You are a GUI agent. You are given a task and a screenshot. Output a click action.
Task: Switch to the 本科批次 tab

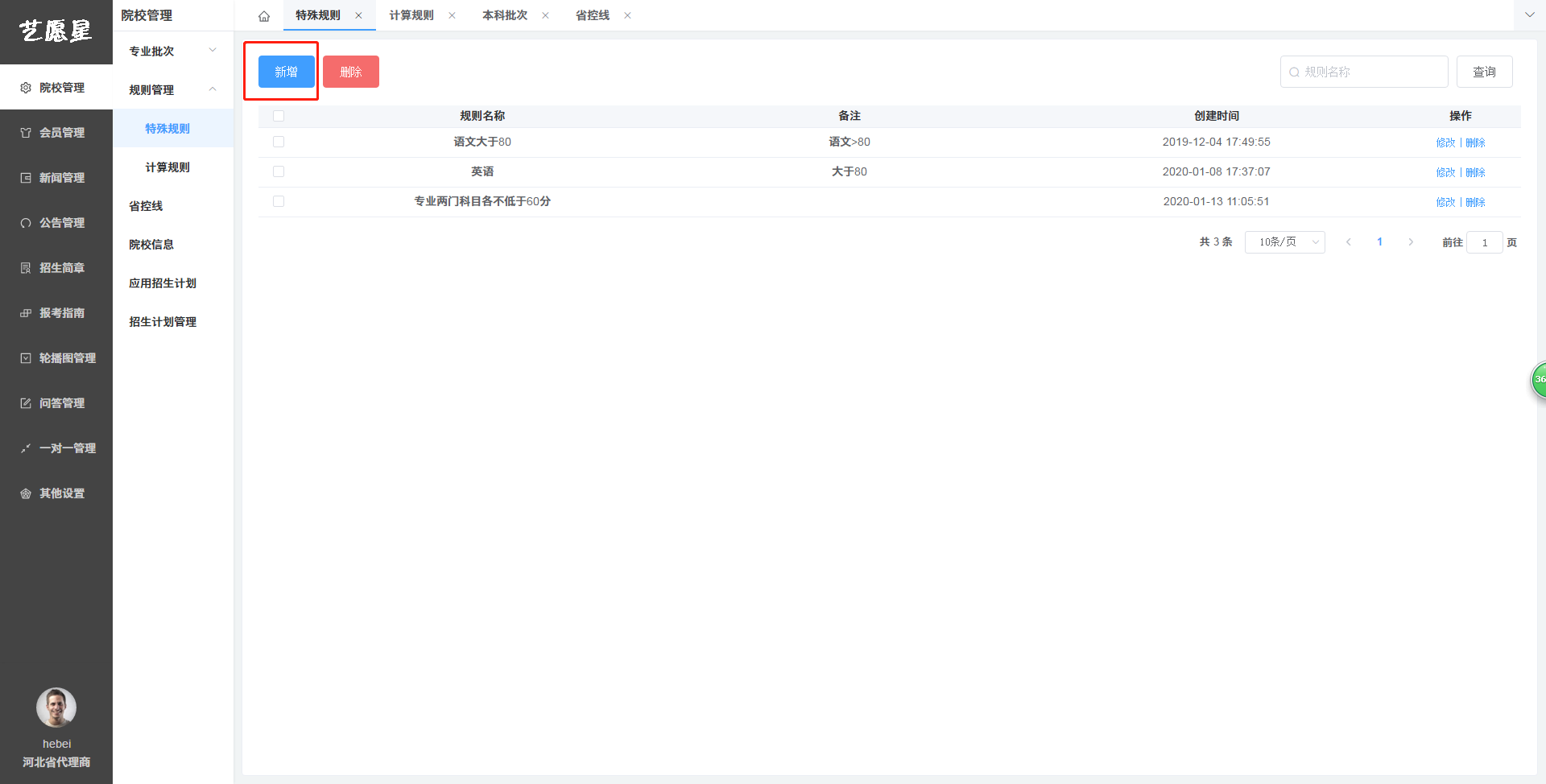[x=505, y=15]
